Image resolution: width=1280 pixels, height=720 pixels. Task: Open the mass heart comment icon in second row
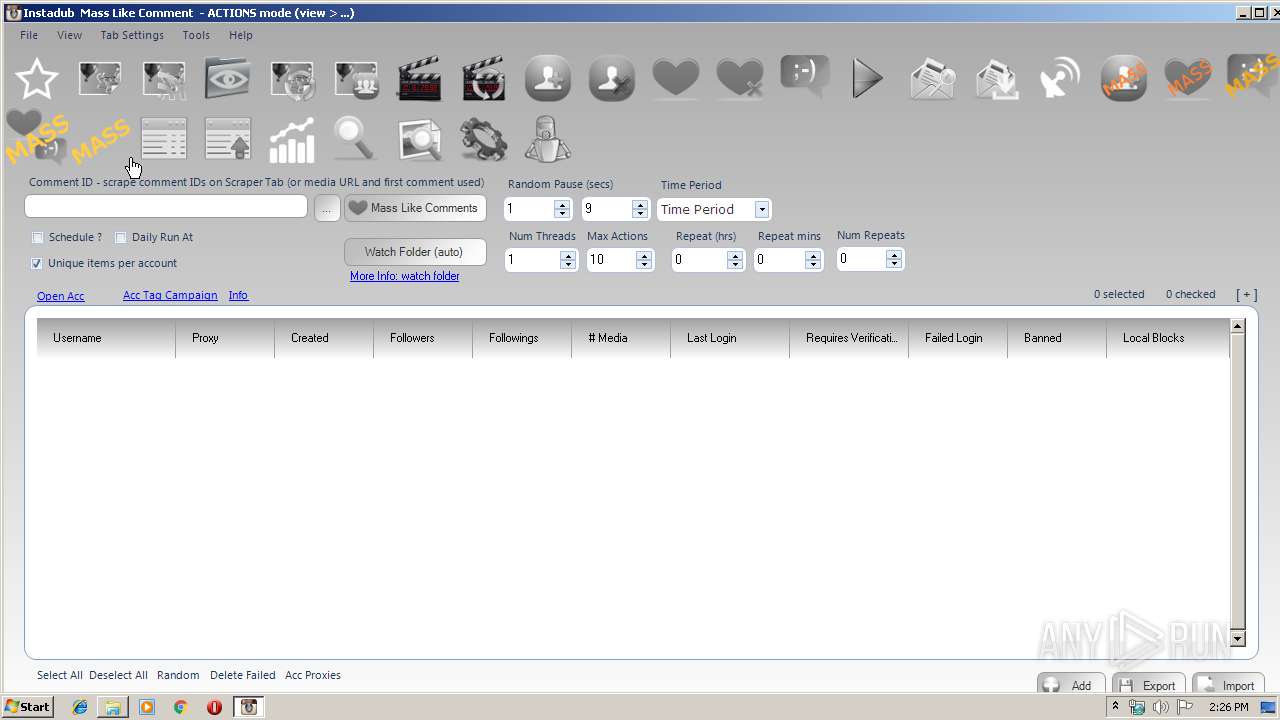37,139
